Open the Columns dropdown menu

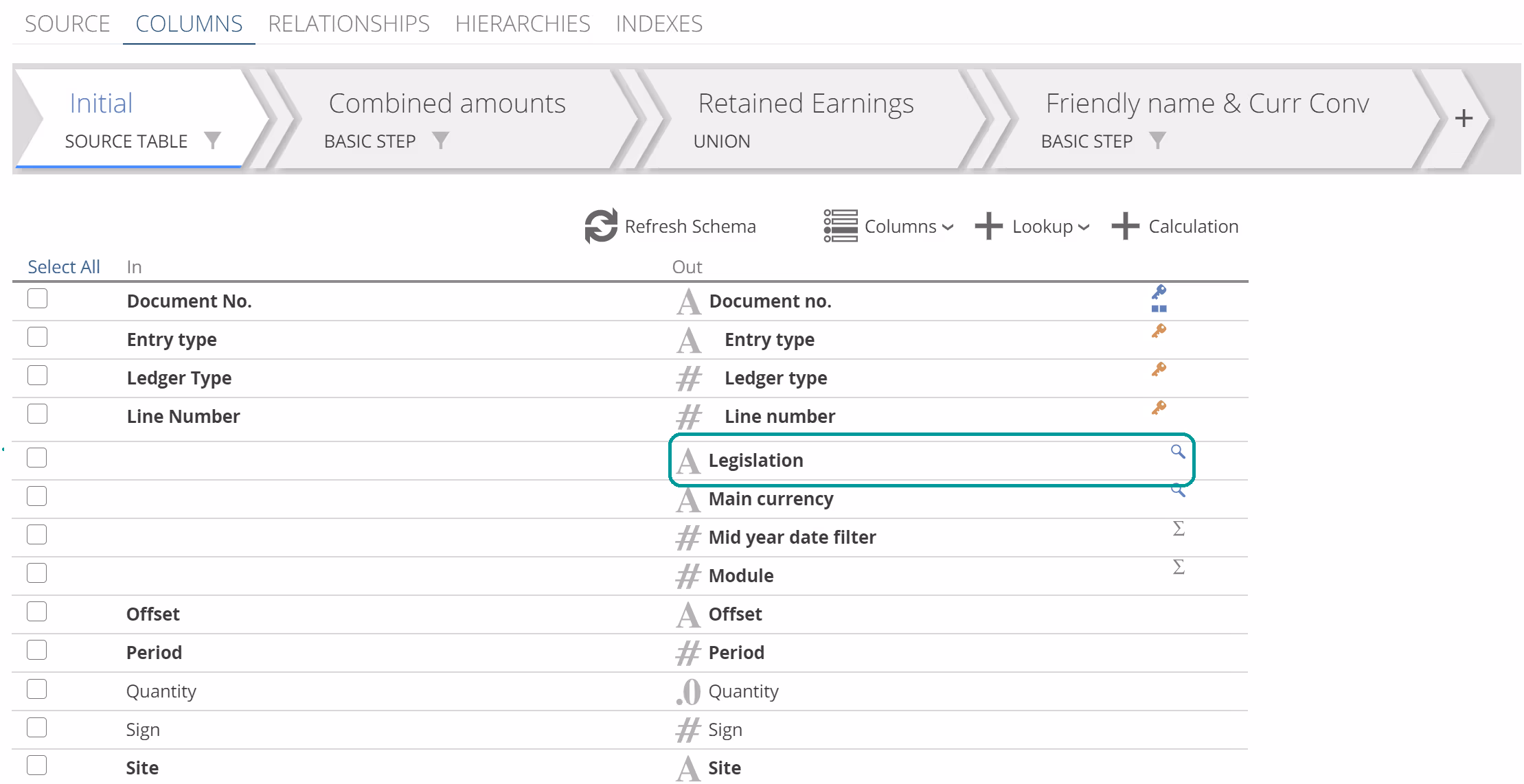(x=889, y=227)
